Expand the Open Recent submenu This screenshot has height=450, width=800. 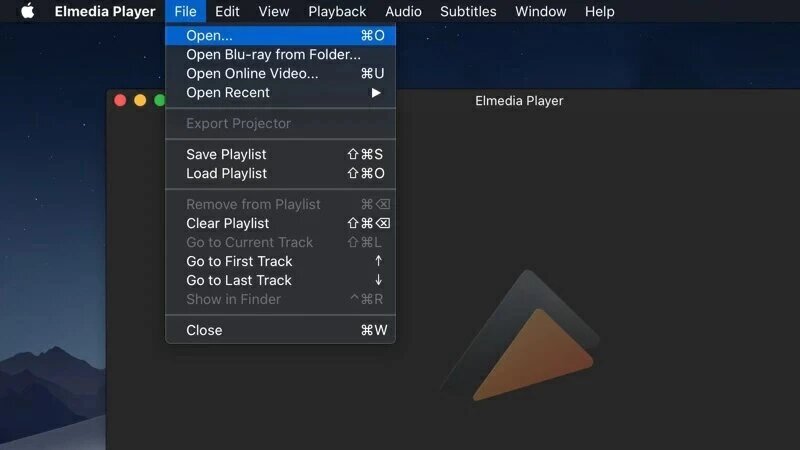(280, 93)
